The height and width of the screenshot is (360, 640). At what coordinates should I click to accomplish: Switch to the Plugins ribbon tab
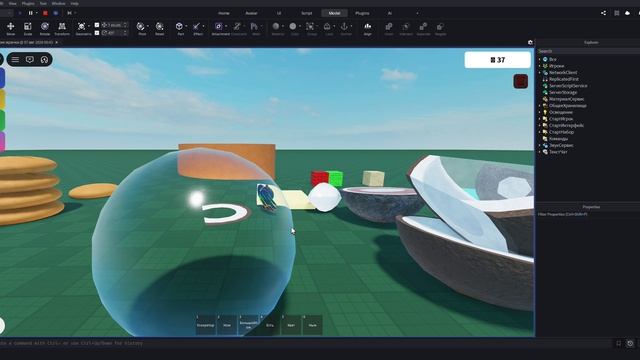click(362, 13)
